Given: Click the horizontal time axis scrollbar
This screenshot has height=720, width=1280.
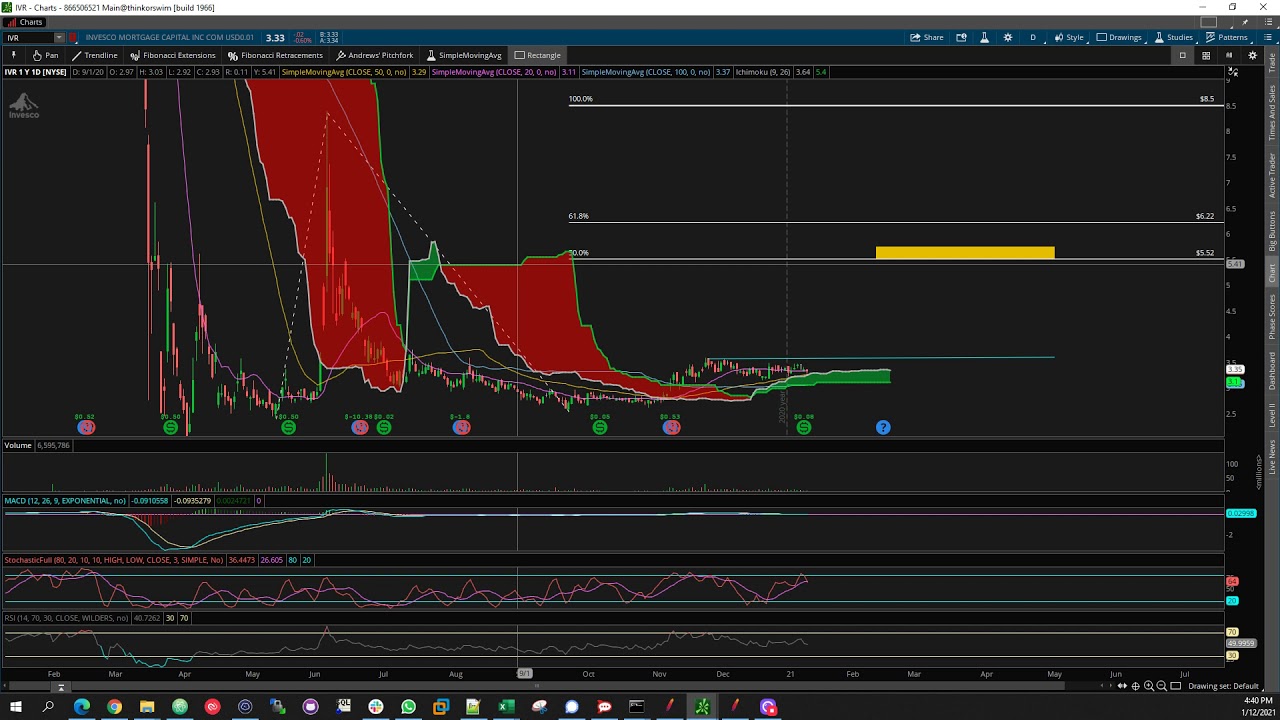Looking at the screenshot, I should coord(535,686).
